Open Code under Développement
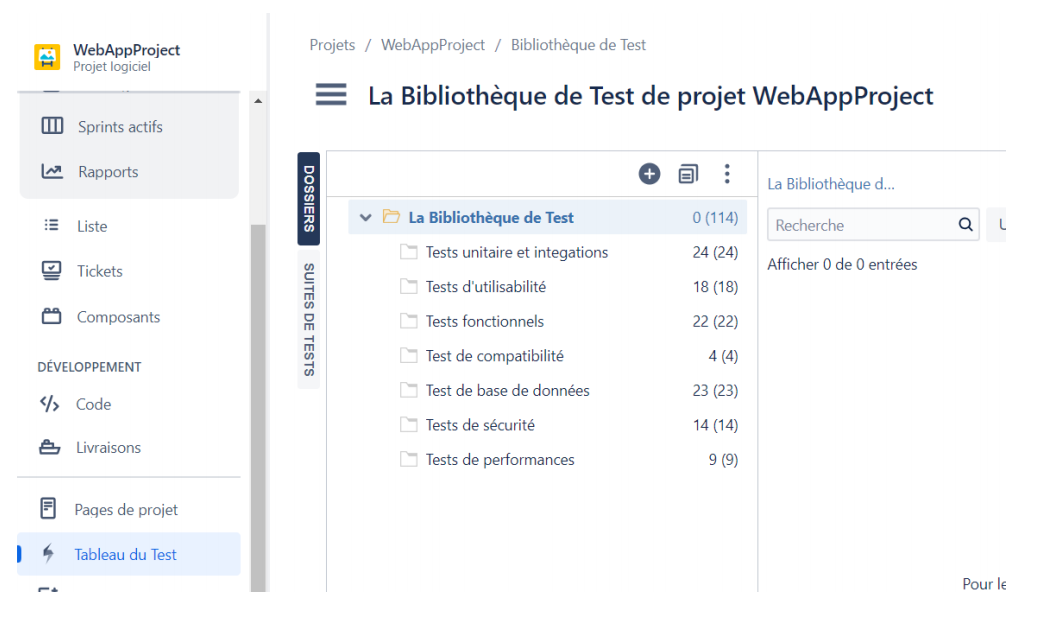 (x=93, y=404)
